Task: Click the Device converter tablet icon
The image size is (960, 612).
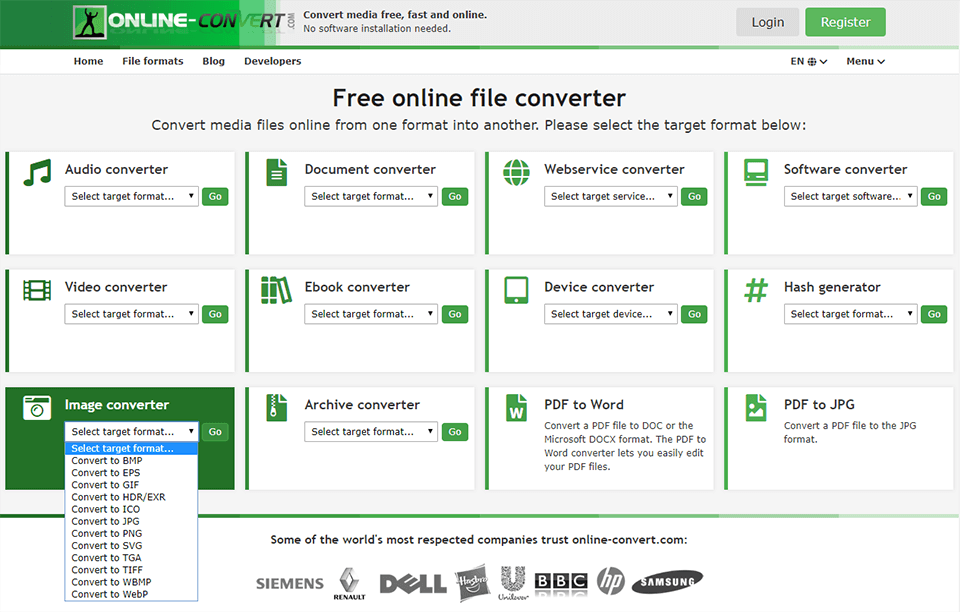Action: [x=516, y=289]
